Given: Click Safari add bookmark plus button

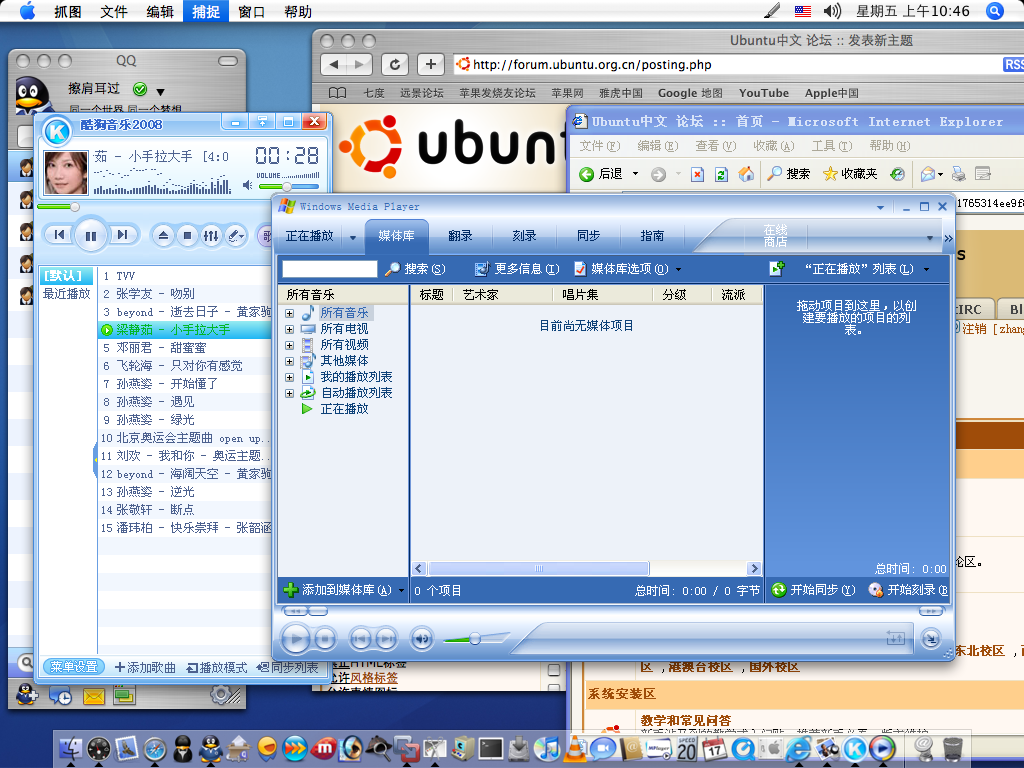Looking at the screenshot, I should click(x=430, y=64).
